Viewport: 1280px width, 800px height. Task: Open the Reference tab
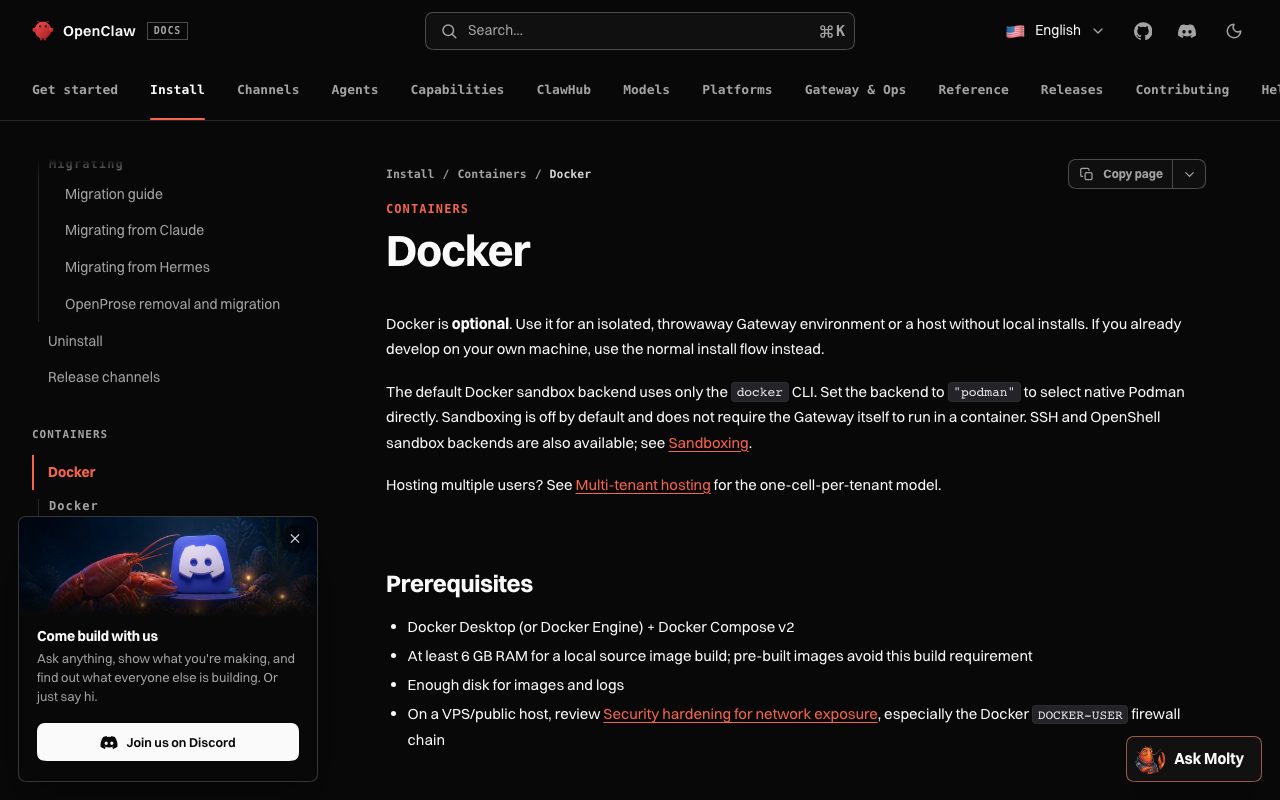pos(973,89)
